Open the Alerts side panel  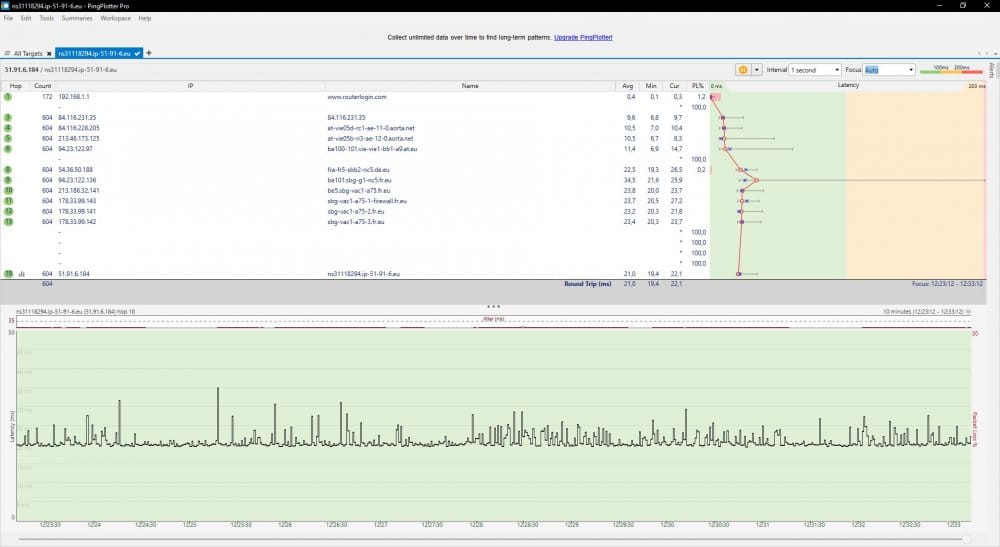[x=992, y=70]
